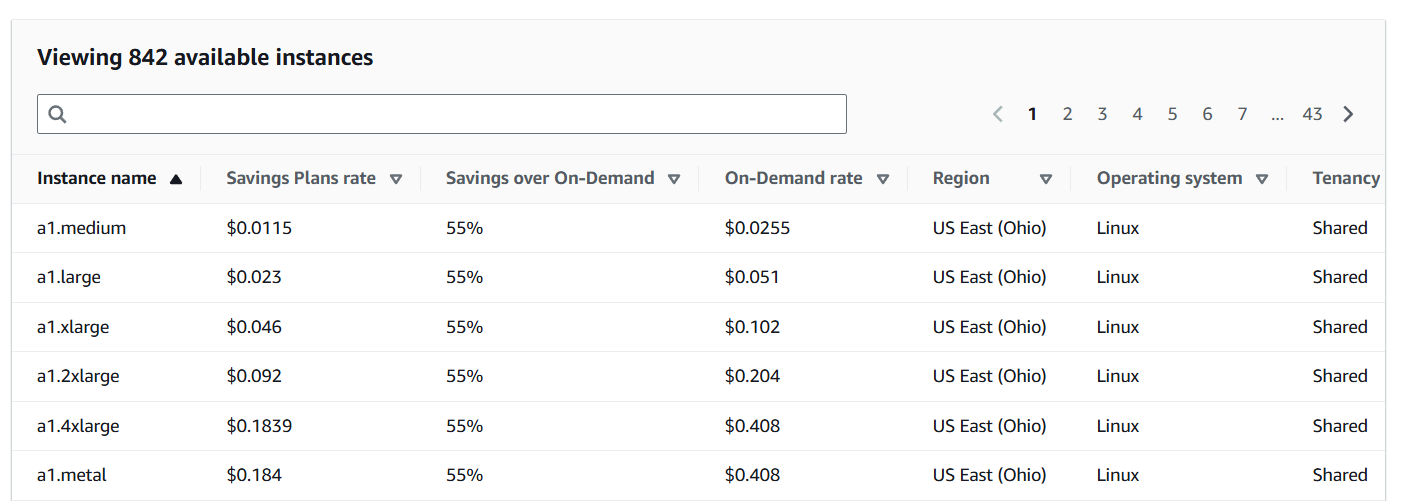Click 55% savings in a1.medium row

(465, 228)
